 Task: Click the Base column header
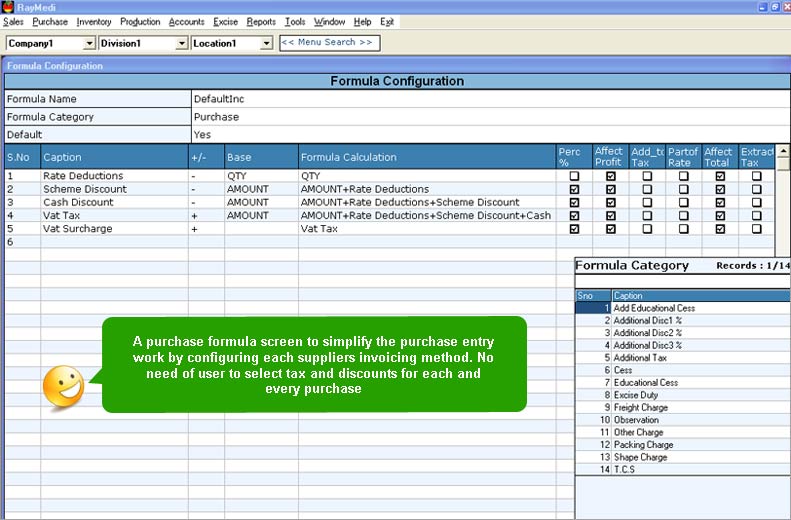tap(261, 157)
